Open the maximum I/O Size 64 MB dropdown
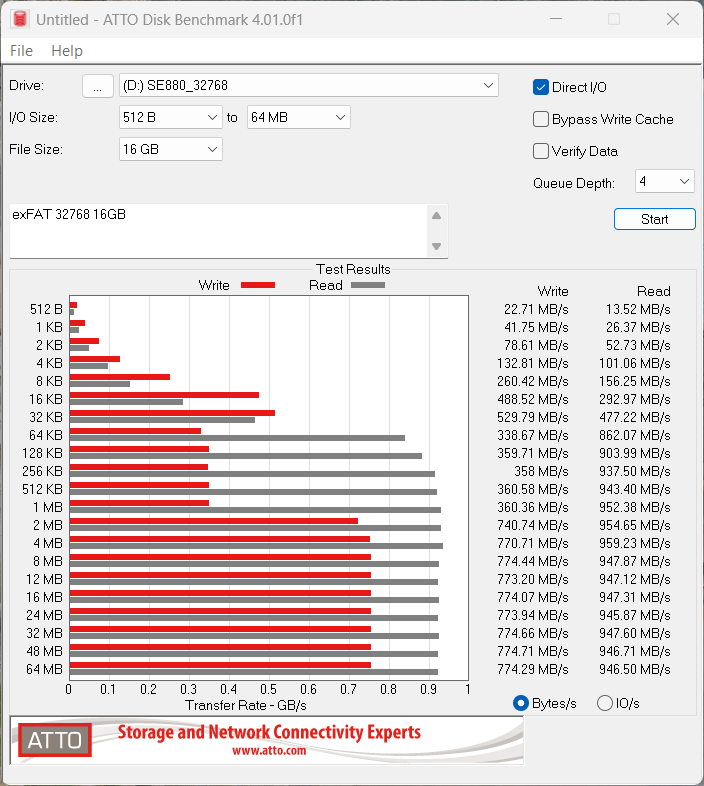This screenshot has height=786, width=704. tap(298, 117)
